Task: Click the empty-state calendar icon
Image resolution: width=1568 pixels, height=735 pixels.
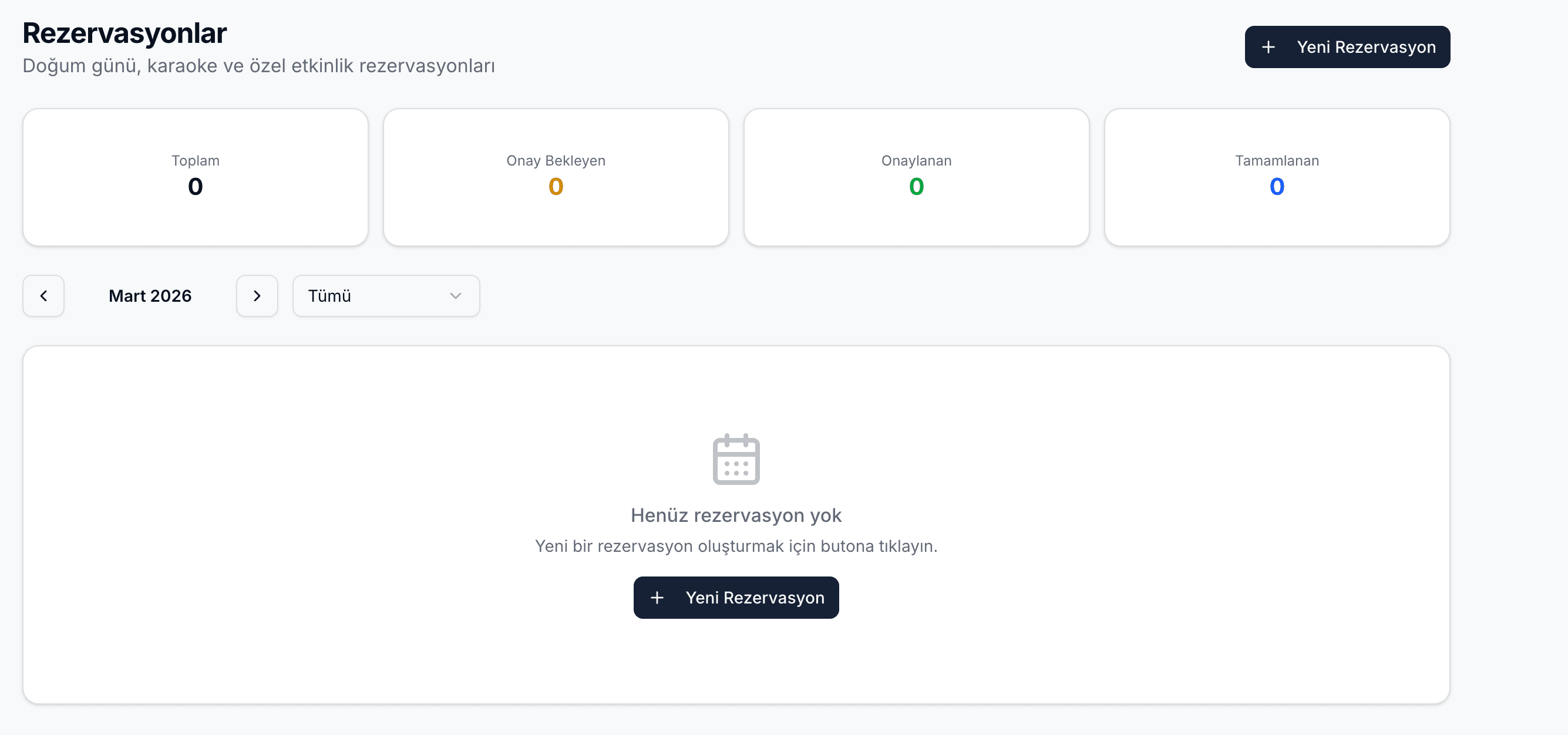Action: [736, 459]
